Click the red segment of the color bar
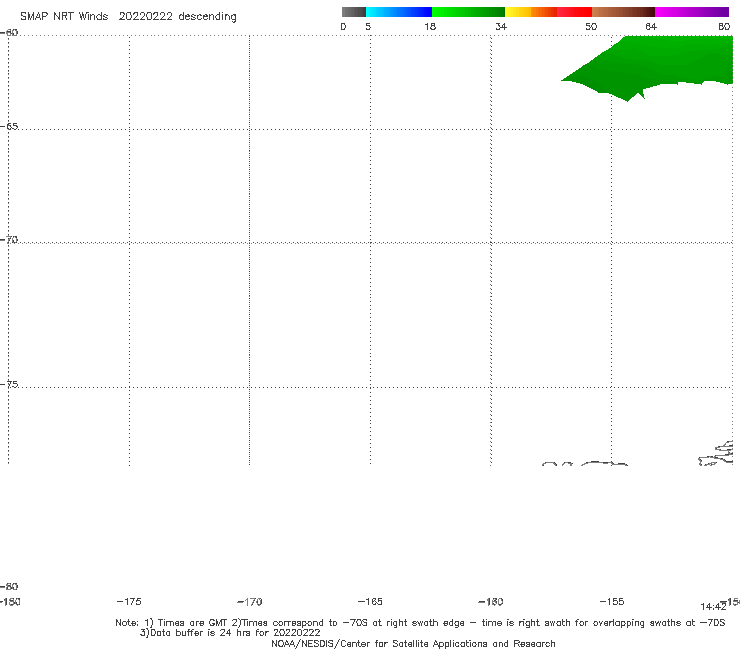740x650 pixels. coord(574,12)
